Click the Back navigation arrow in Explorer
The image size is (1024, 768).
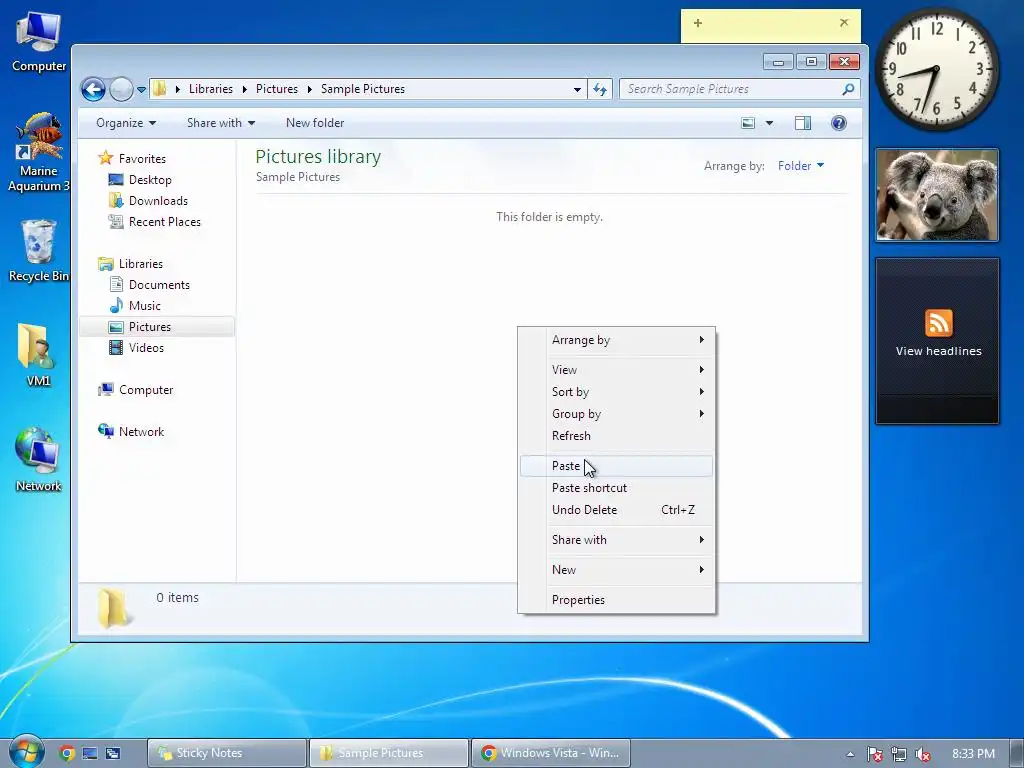(x=93, y=89)
